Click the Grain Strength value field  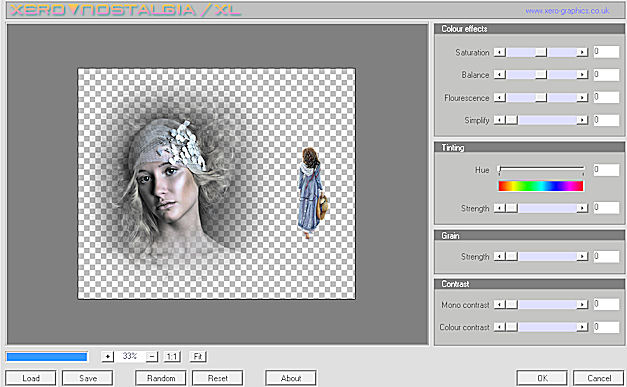pos(606,256)
